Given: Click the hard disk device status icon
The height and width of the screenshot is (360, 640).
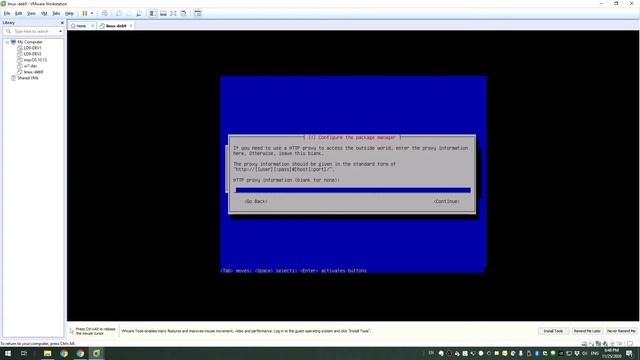Looking at the screenshot, I should [x=584, y=344].
